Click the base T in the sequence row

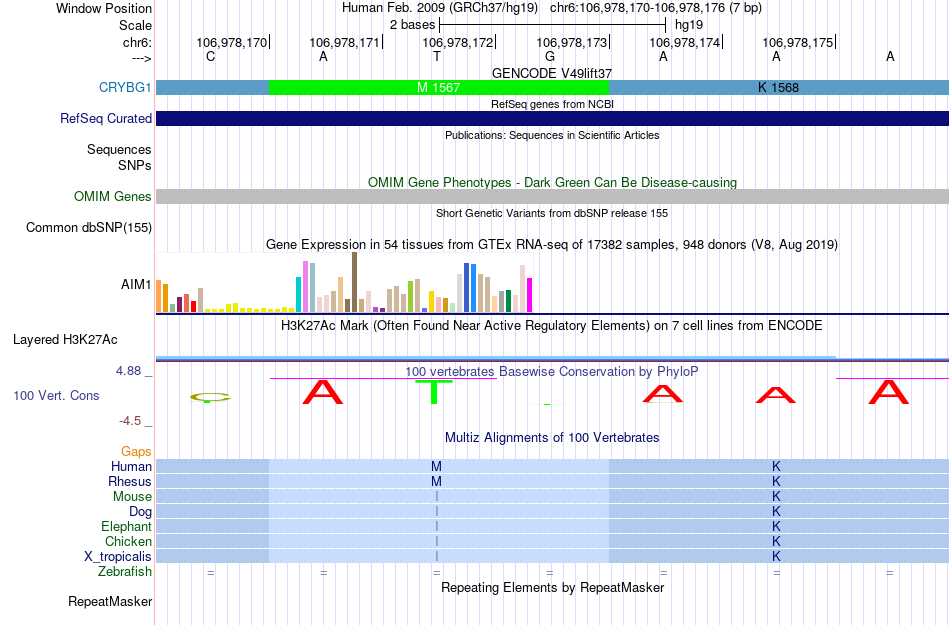pyautogui.click(x=437, y=56)
